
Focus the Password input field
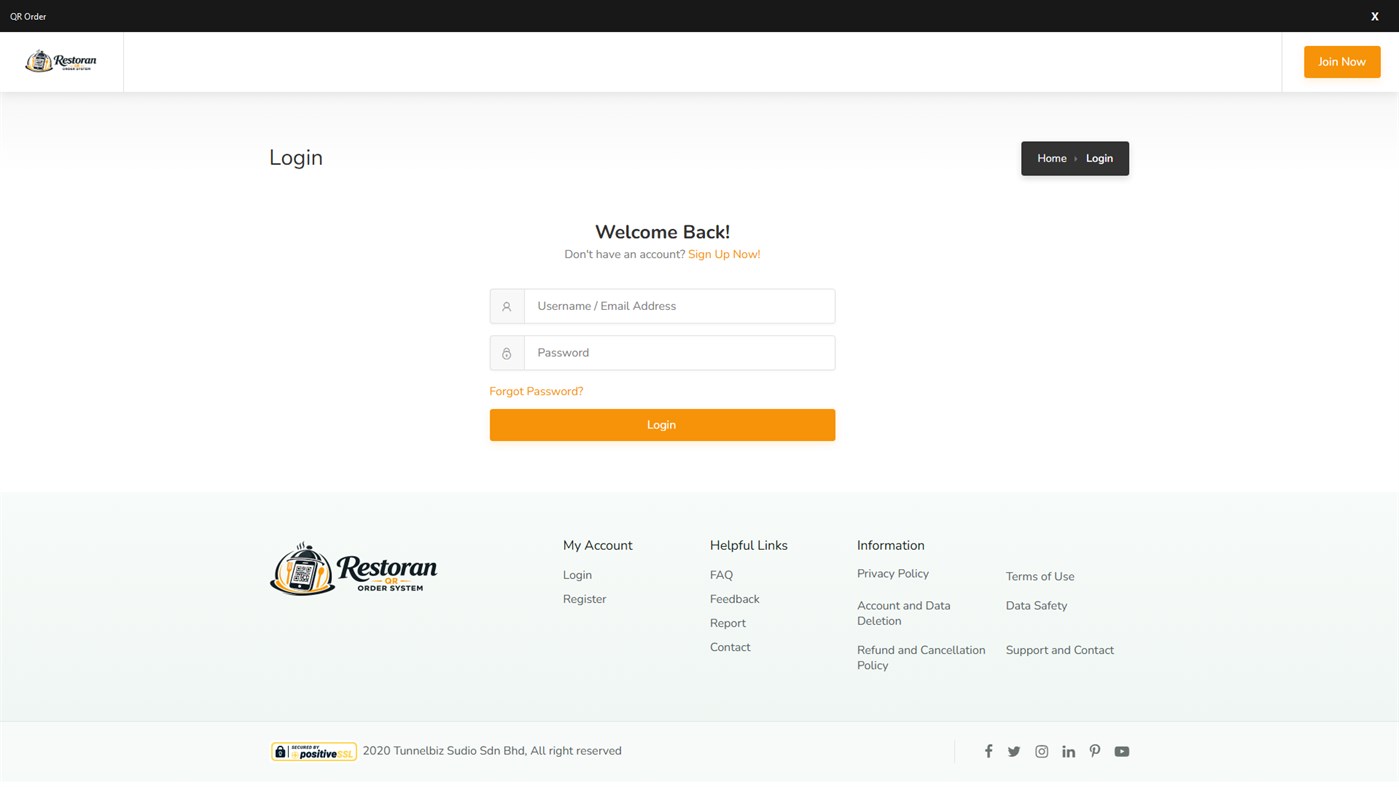click(679, 353)
